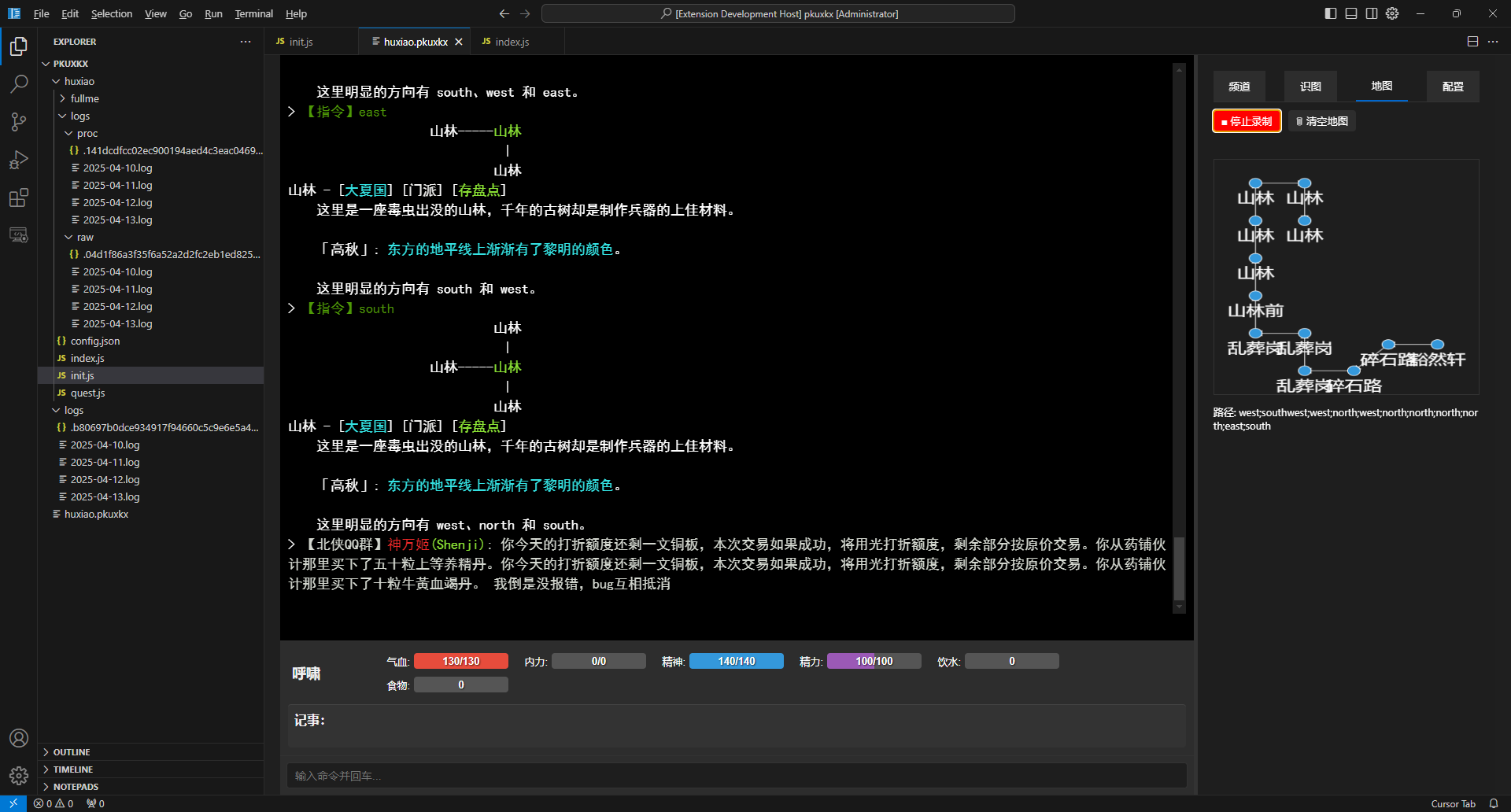Expand the OUTLINE section
Screen dimensions: 1511x812
[71, 751]
